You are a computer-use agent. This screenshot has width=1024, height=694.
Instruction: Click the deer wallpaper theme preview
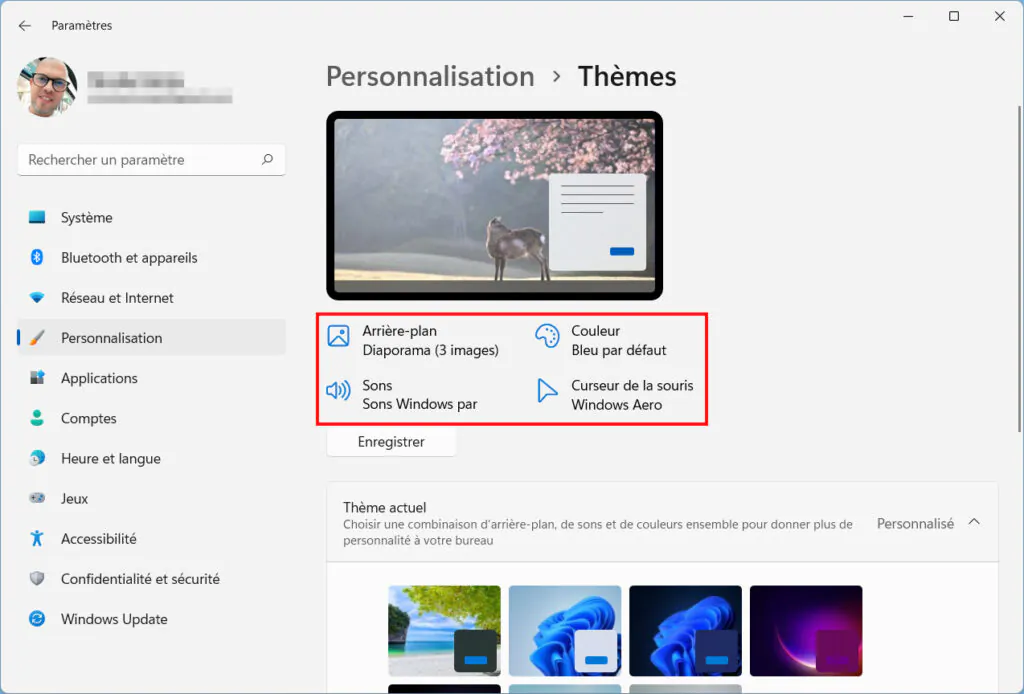pos(494,206)
